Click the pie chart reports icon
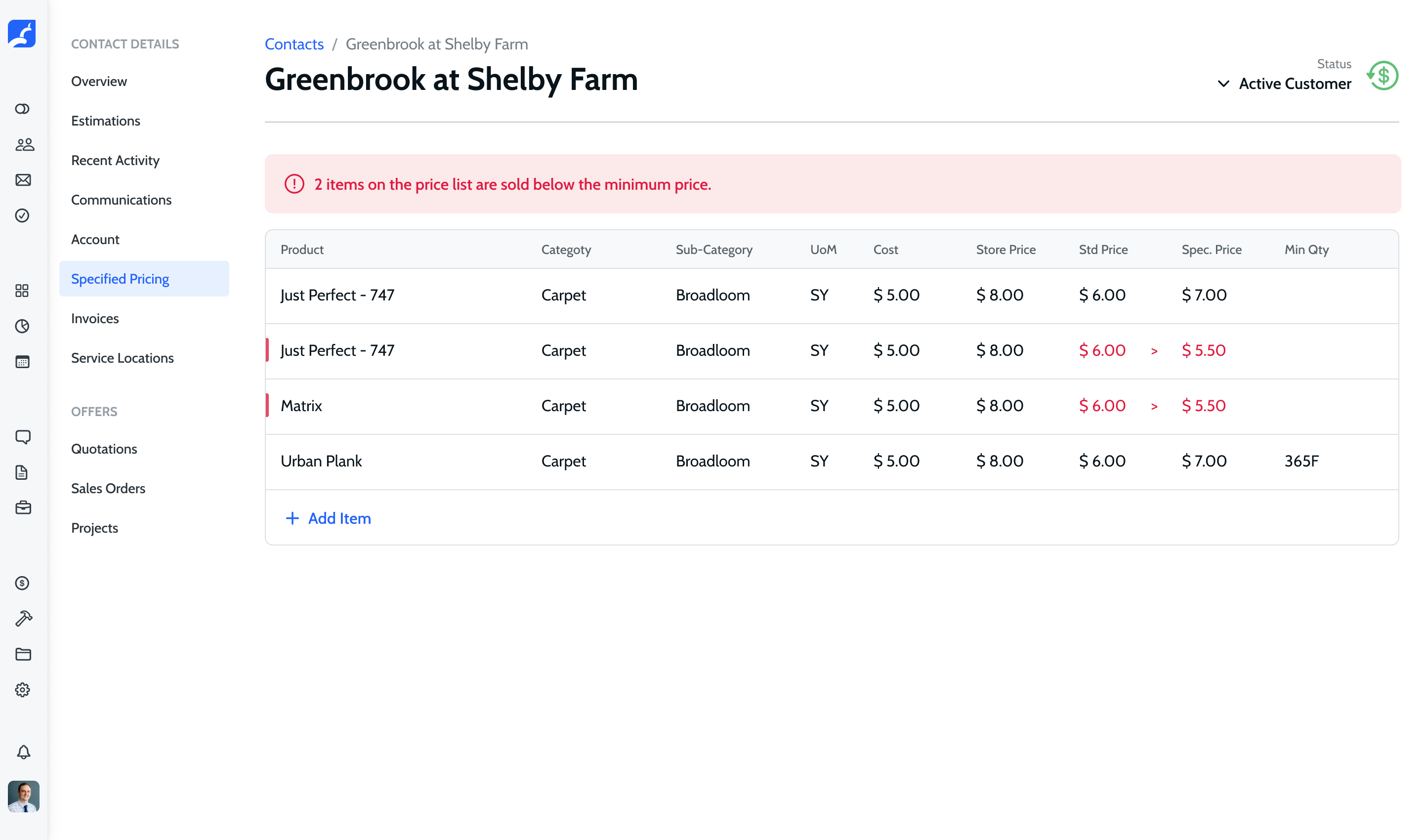Screen dimensions: 1423x840 pos(23,326)
